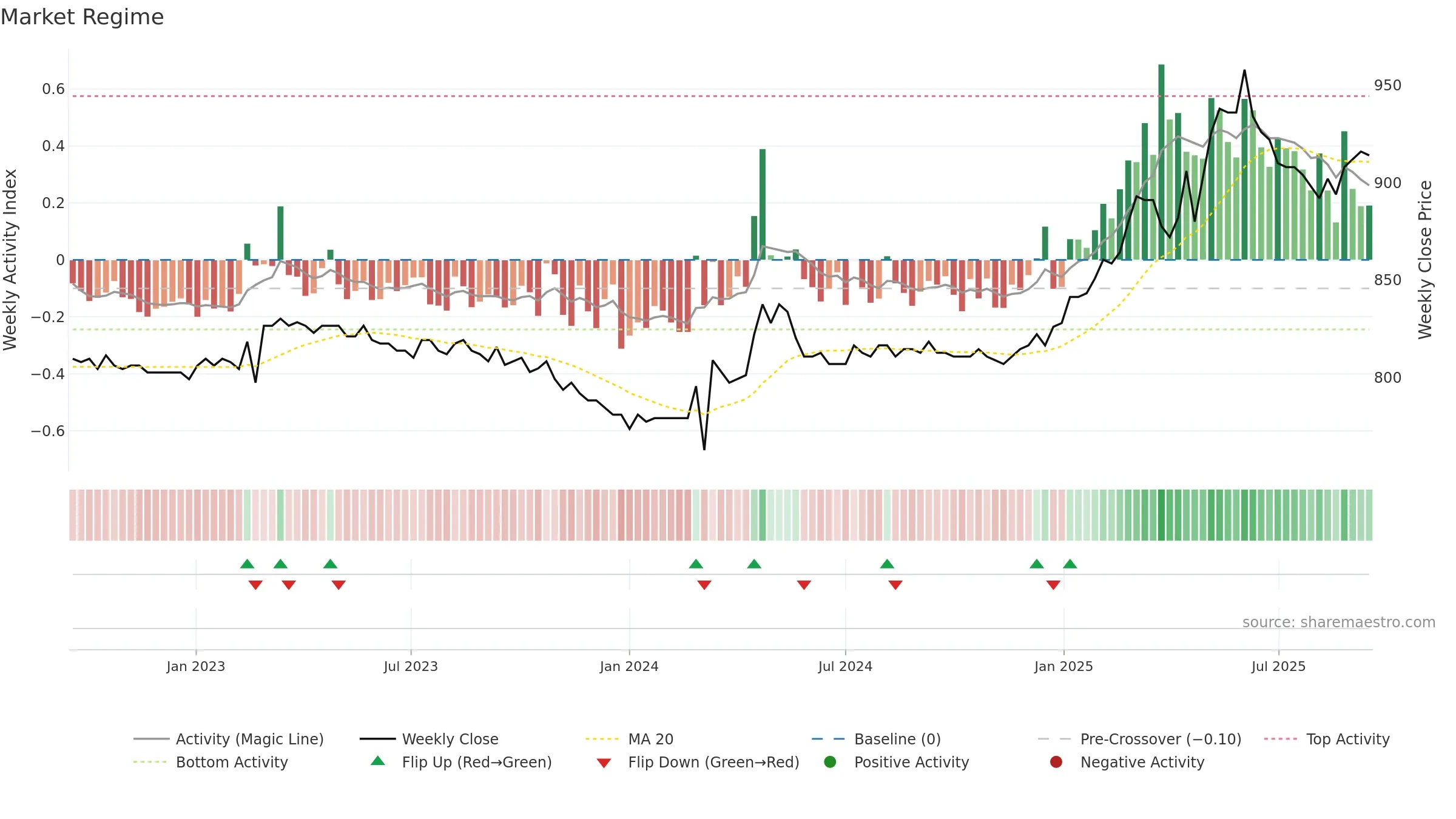Click Negative Activity red circle legend
The width and height of the screenshot is (1456, 819).
click(1056, 762)
